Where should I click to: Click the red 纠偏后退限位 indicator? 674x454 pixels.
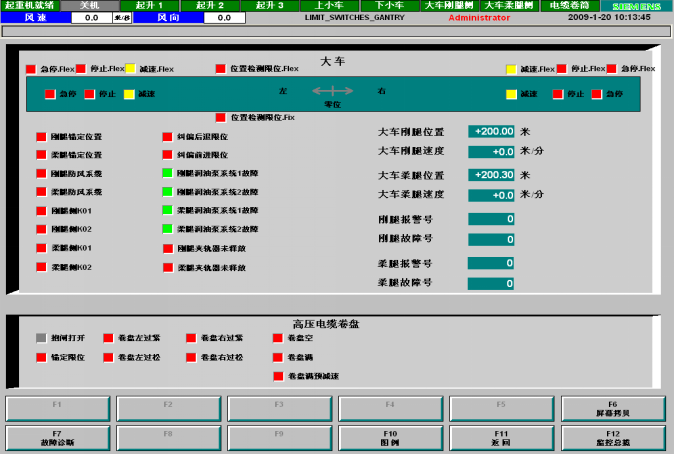167,136
